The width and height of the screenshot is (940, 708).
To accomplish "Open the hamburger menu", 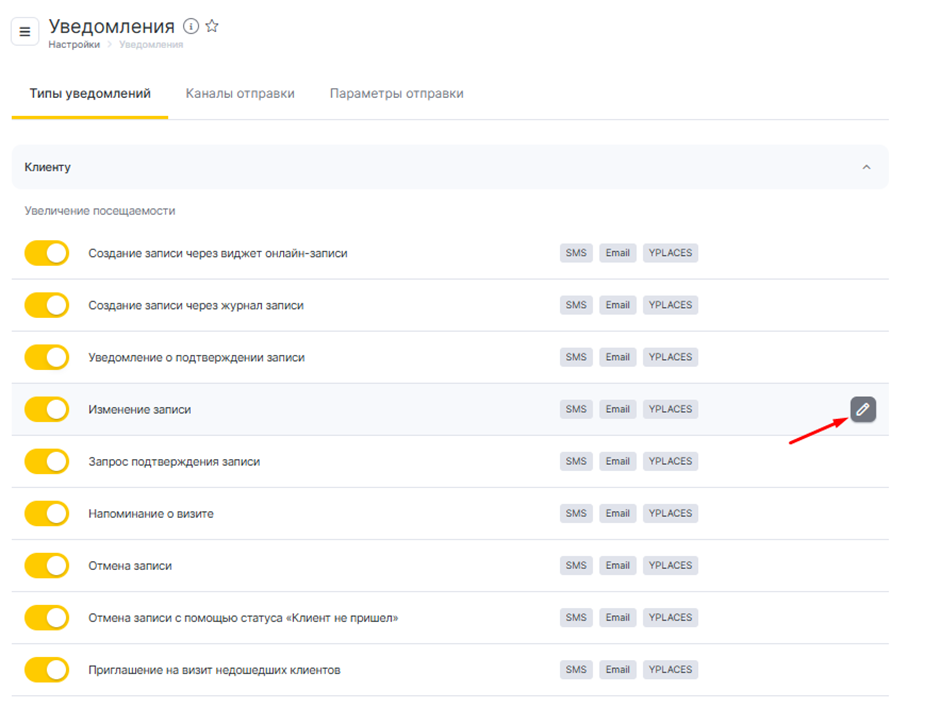I will [x=25, y=32].
